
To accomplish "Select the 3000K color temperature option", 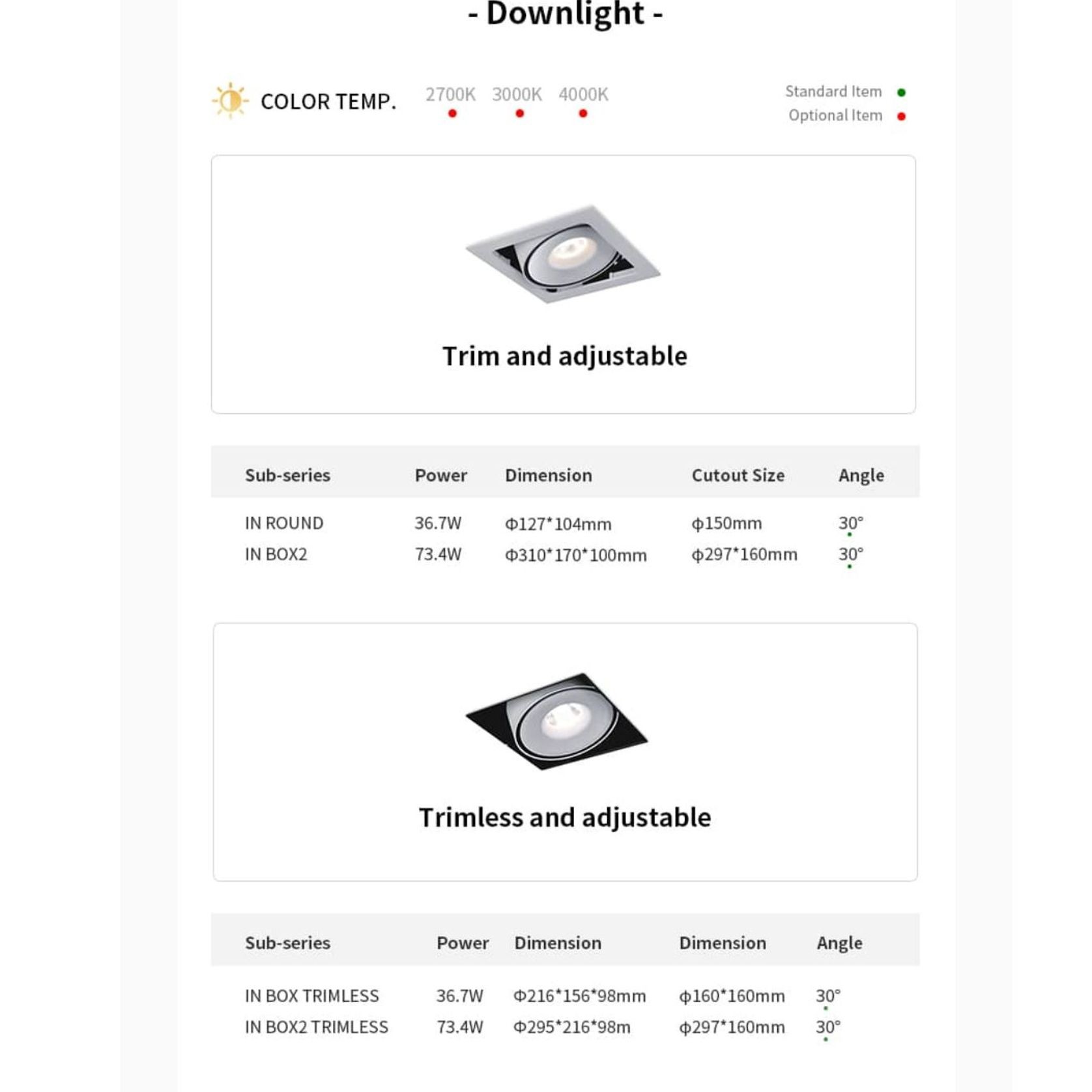I will click(x=517, y=95).
